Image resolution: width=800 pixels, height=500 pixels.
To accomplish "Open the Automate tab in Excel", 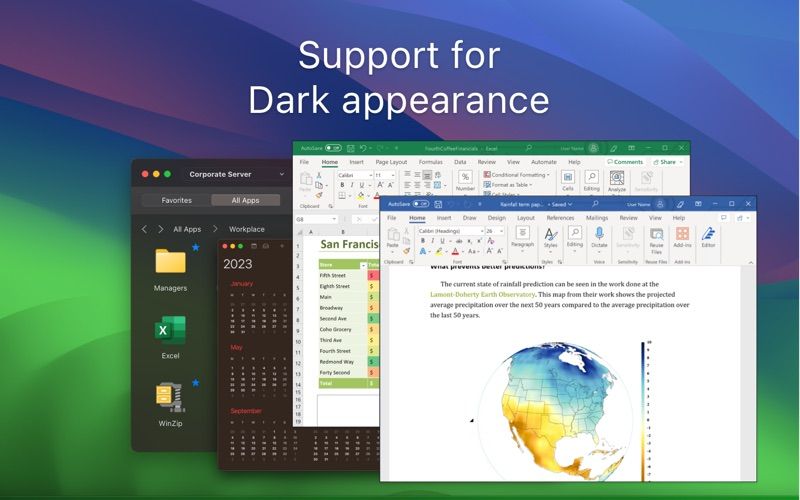I will tap(543, 162).
